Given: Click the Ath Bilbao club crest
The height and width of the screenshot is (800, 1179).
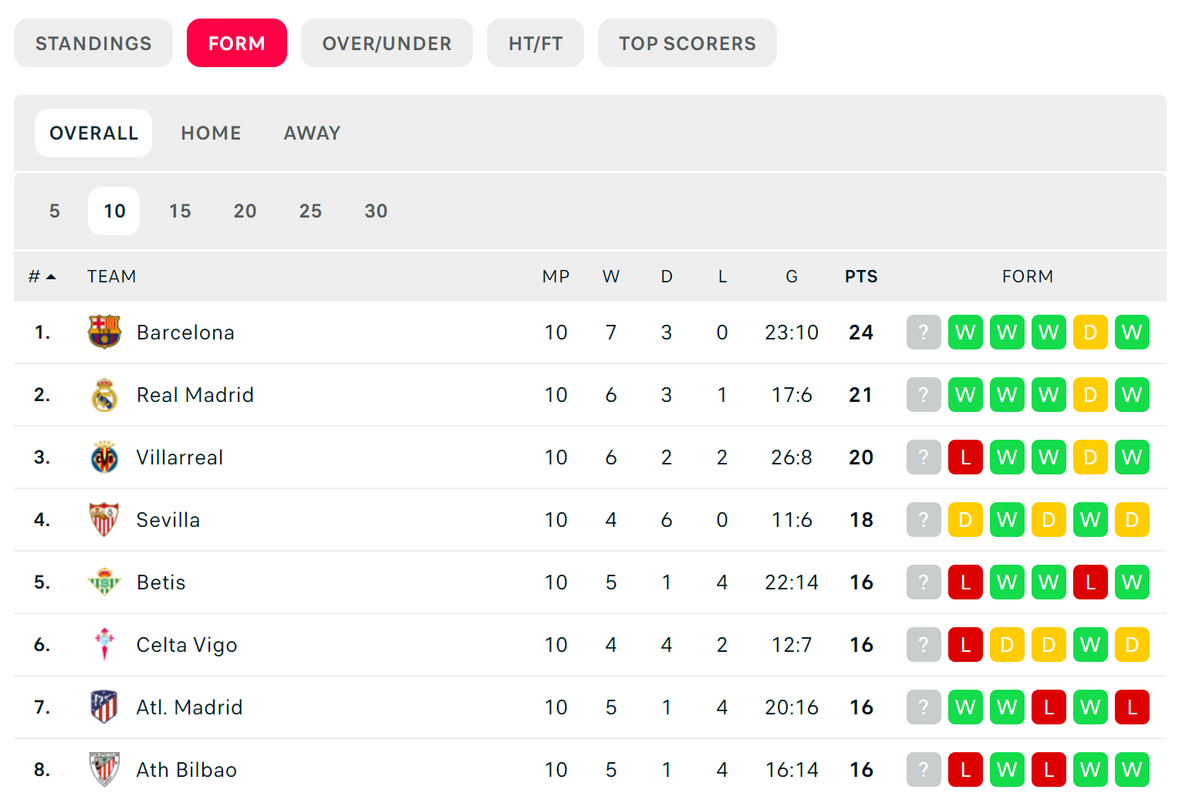Looking at the screenshot, I should pyautogui.click(x=104, y=769).
